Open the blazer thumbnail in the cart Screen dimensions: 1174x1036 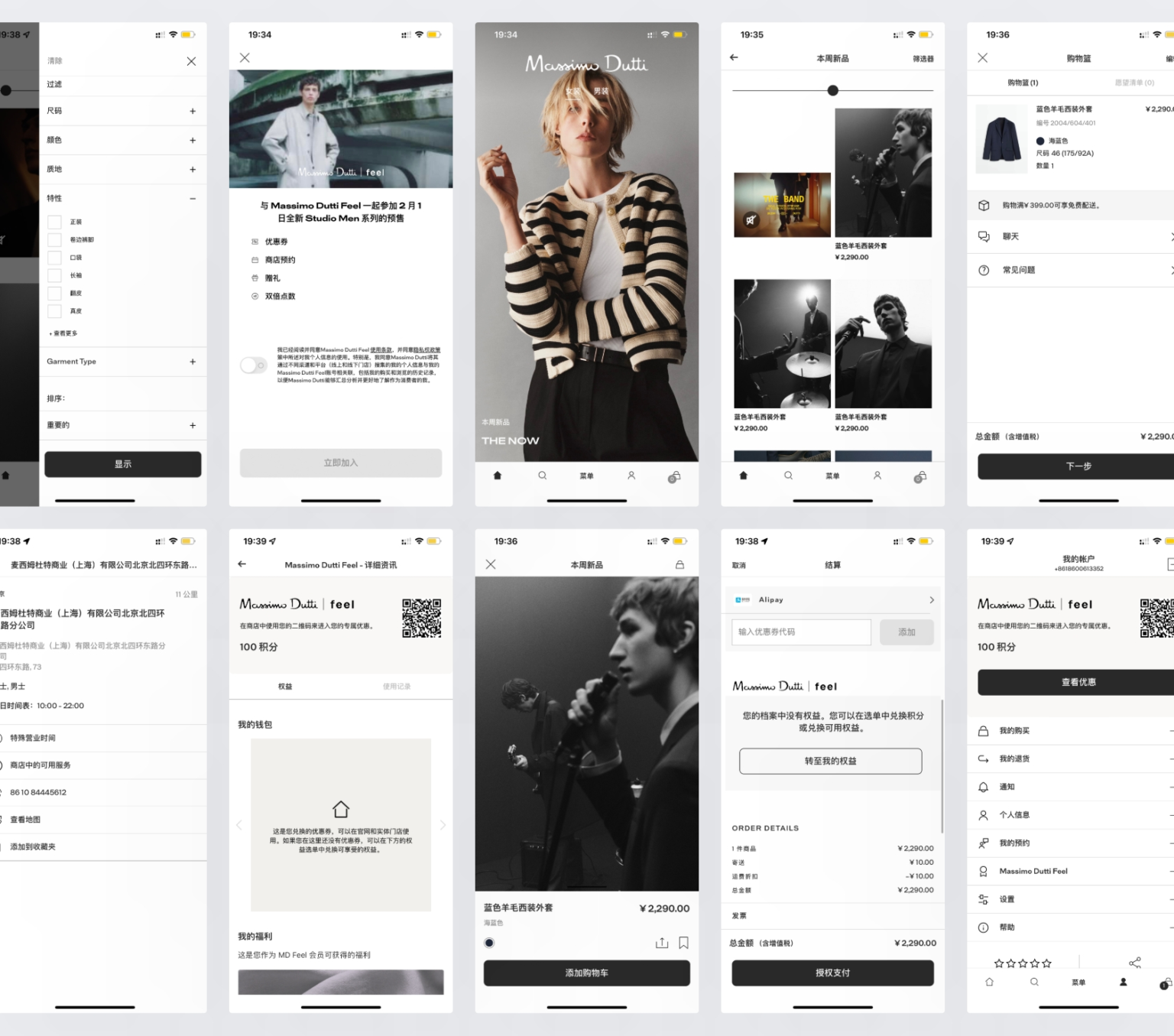(x=1002, y=139)
